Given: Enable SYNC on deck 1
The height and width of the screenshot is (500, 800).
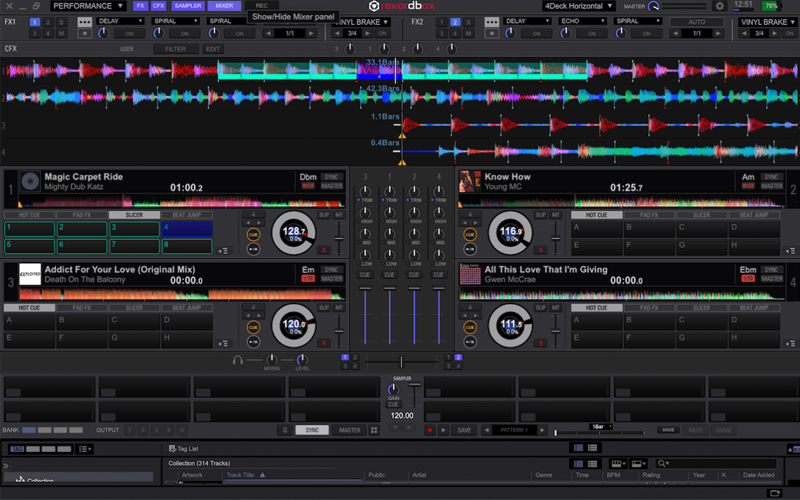Looking at the screenshot, I should tap(332, 177).
